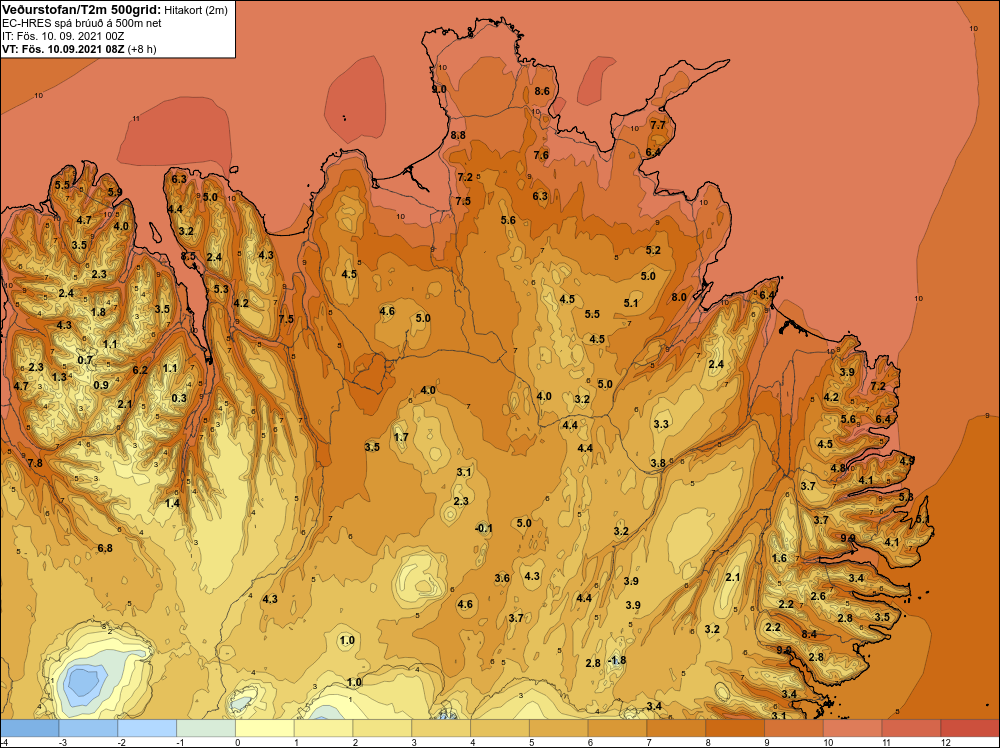Select the '-1.8' temperature label
This screenshot has height=748, width=1000.
pos(617,660)
